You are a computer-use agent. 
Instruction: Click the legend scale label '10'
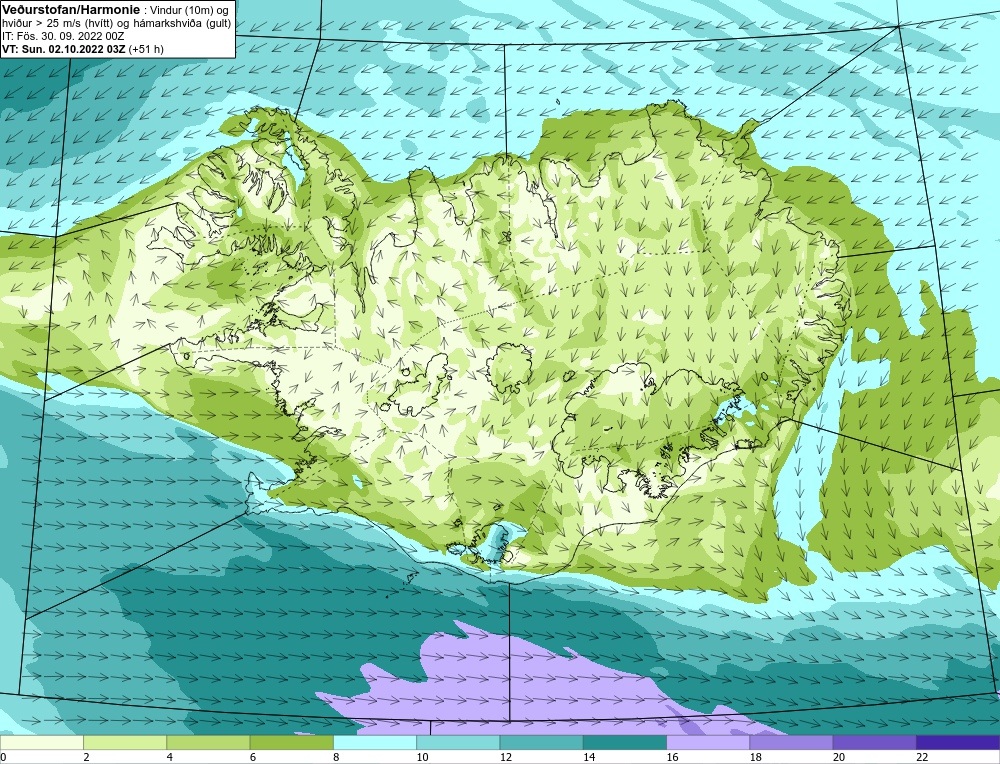tap(423, 757)
